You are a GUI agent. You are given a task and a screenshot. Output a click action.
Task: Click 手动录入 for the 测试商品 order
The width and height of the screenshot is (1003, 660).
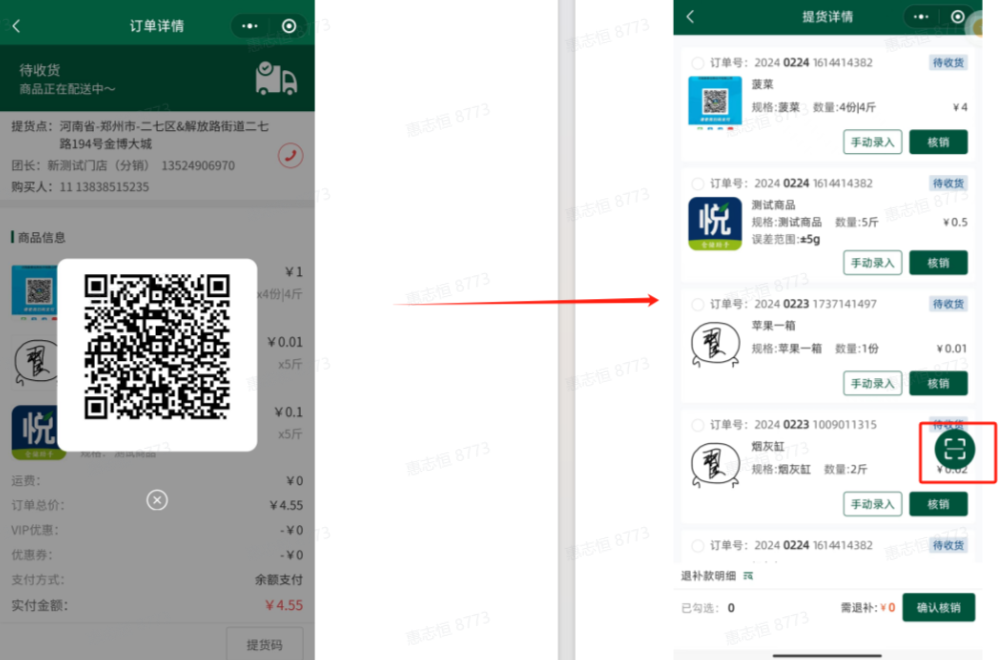873,263
